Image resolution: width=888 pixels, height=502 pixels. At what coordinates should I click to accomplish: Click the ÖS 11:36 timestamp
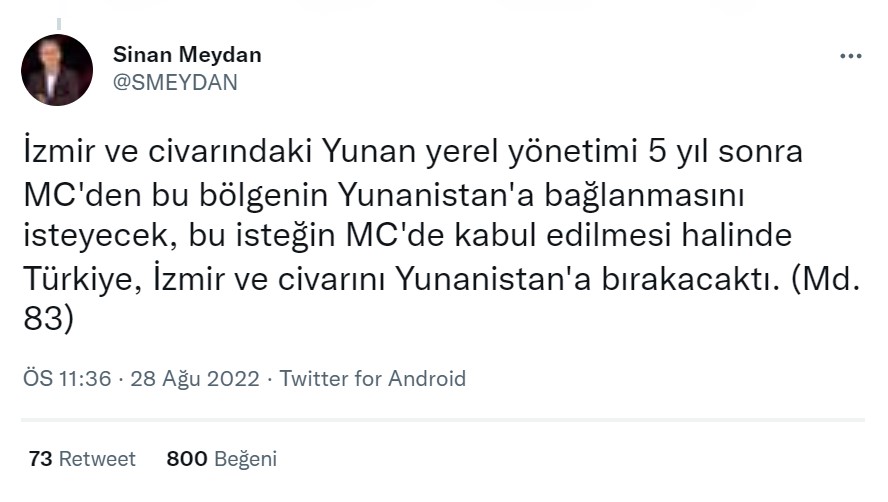[66, 379]
